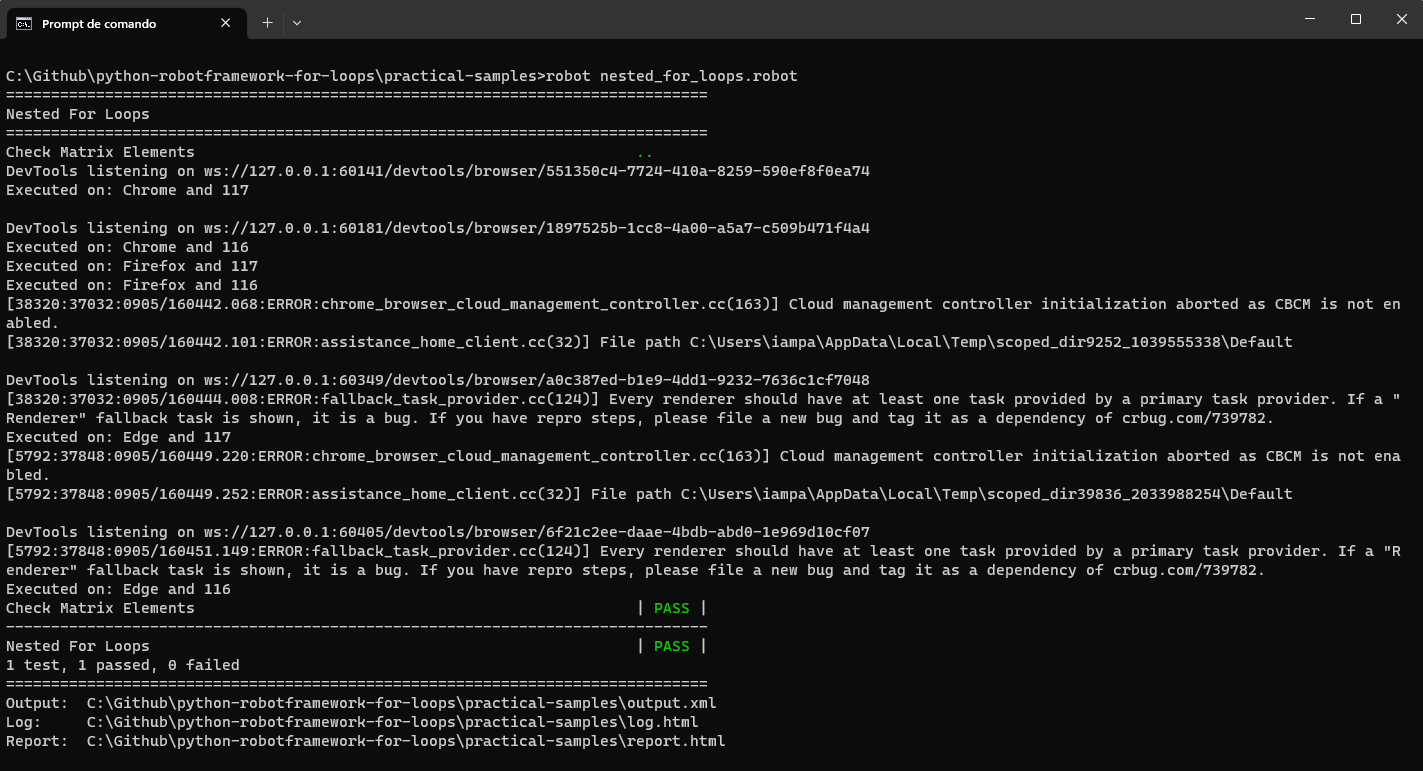The height and width of the screenshot is (771, 1423).
Task: Click PASS status beside Nested For Loops
Action: coord(671,646)
